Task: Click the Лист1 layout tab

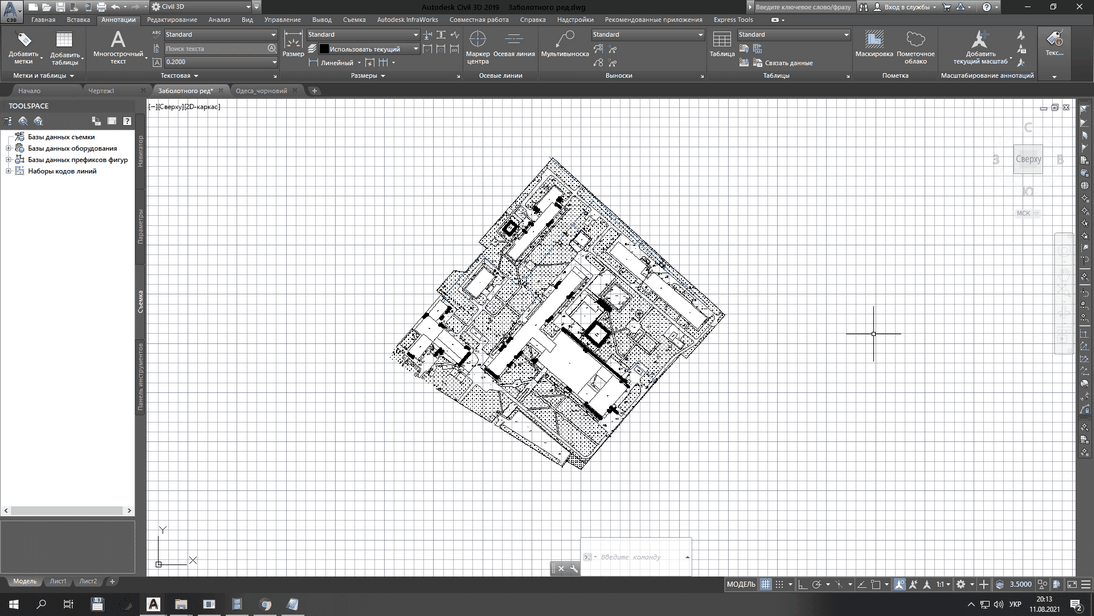Action: (58, 581)
